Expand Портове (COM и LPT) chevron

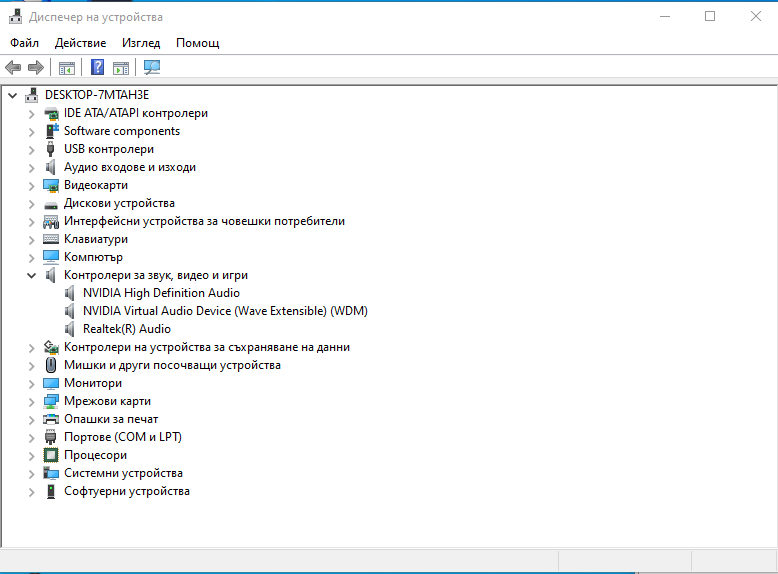point(31,438)
